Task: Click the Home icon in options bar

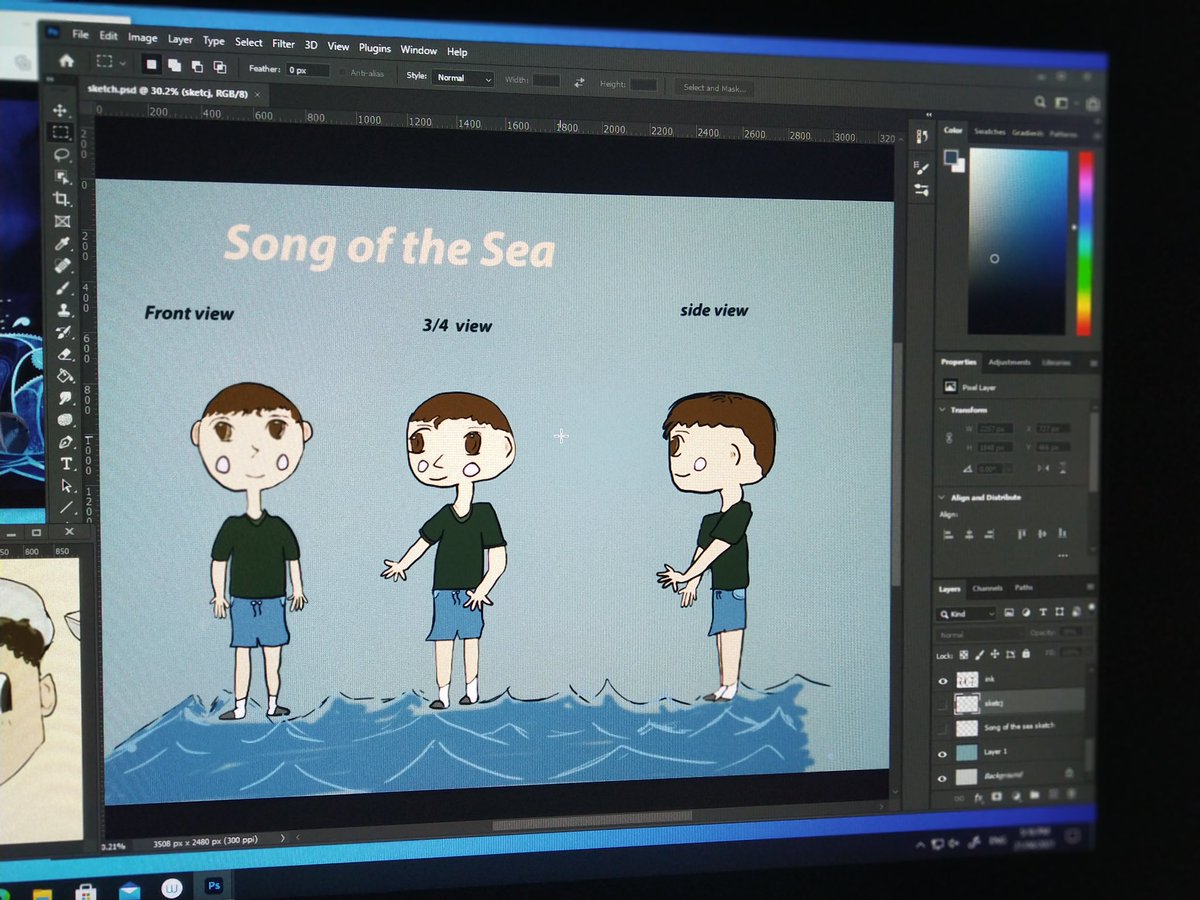Action: [x=66, y=60]
